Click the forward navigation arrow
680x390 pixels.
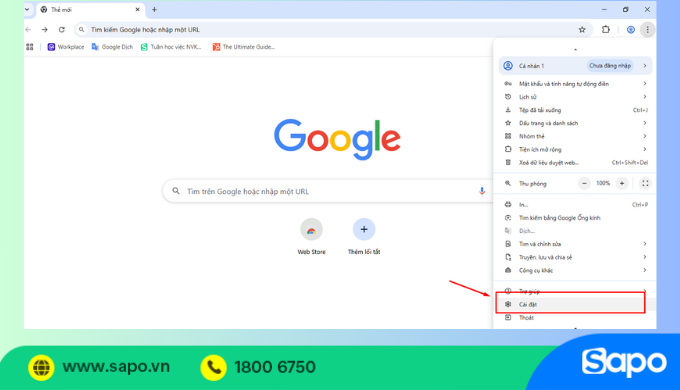pos(45,29)
